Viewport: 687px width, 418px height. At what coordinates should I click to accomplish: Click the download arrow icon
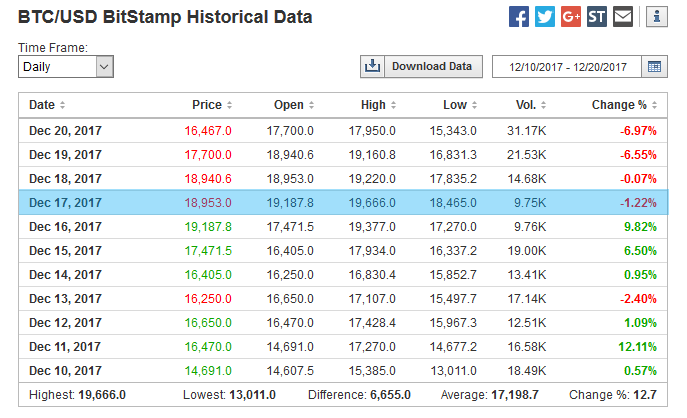click(372, 67)
